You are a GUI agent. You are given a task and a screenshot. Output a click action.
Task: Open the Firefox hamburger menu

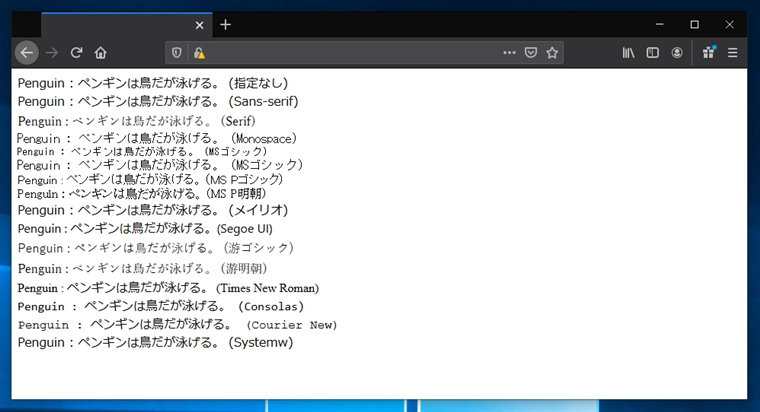click(x=733, y=53)
